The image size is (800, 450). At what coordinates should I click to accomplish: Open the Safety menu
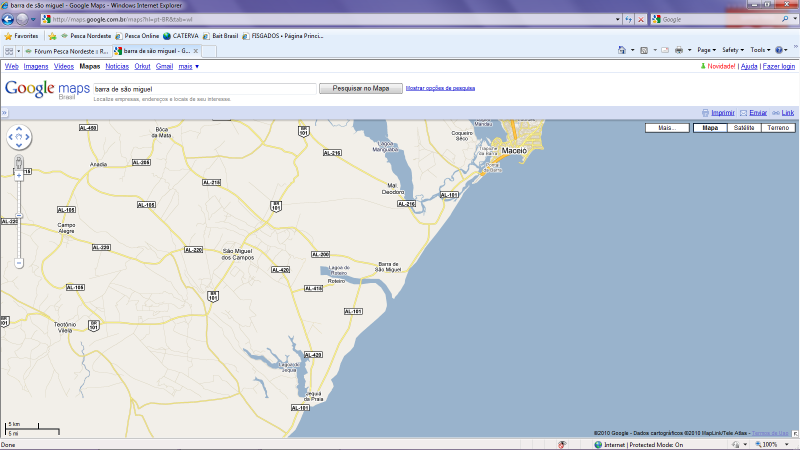click(x=733, y=50)
